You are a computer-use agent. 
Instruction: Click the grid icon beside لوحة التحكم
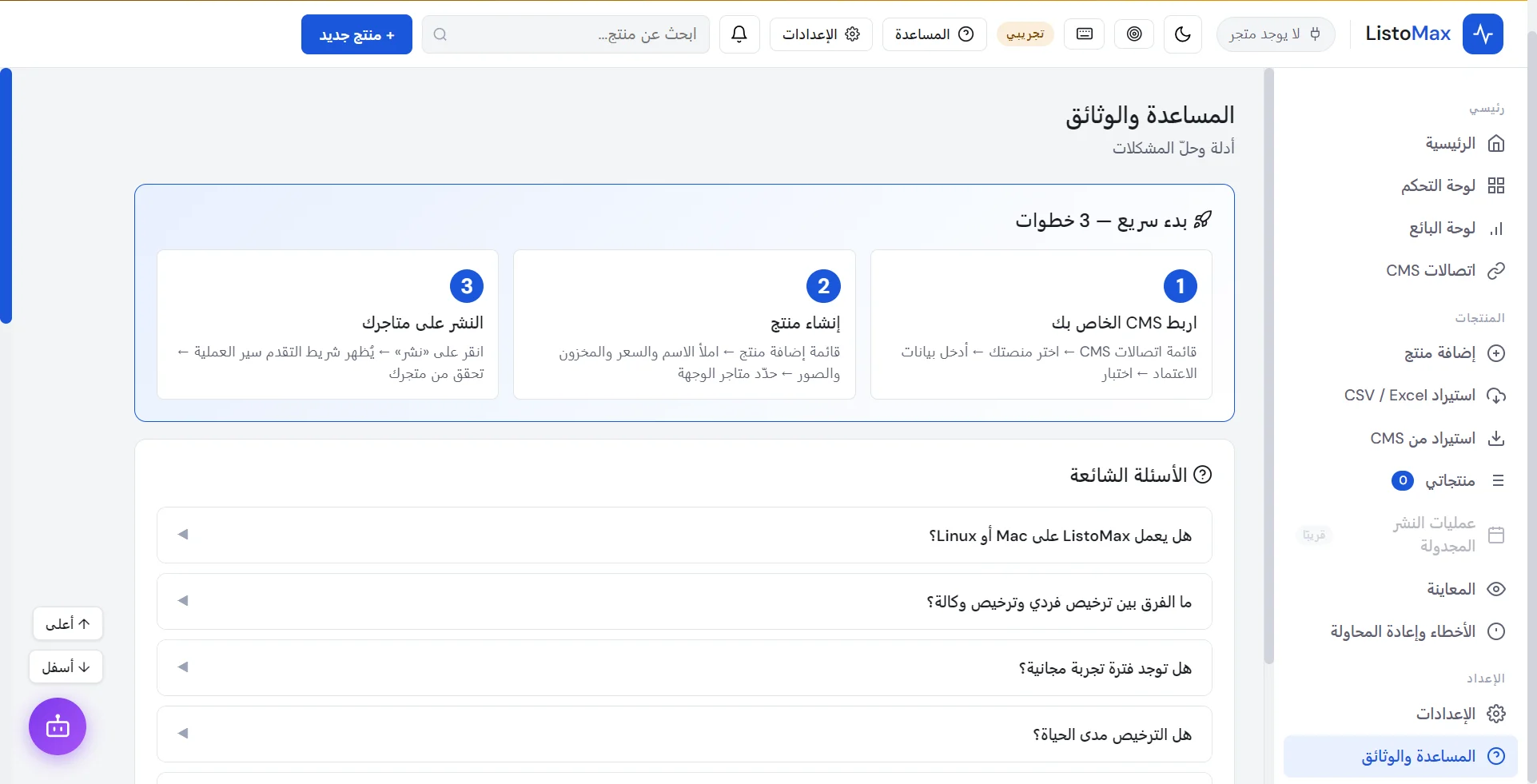1496,186
